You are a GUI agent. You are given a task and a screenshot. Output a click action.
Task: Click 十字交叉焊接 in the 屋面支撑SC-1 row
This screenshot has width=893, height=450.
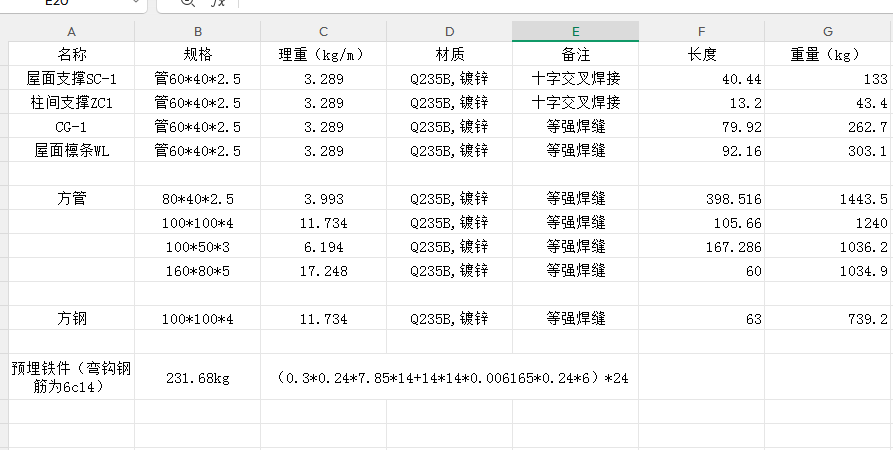[575, 78]
